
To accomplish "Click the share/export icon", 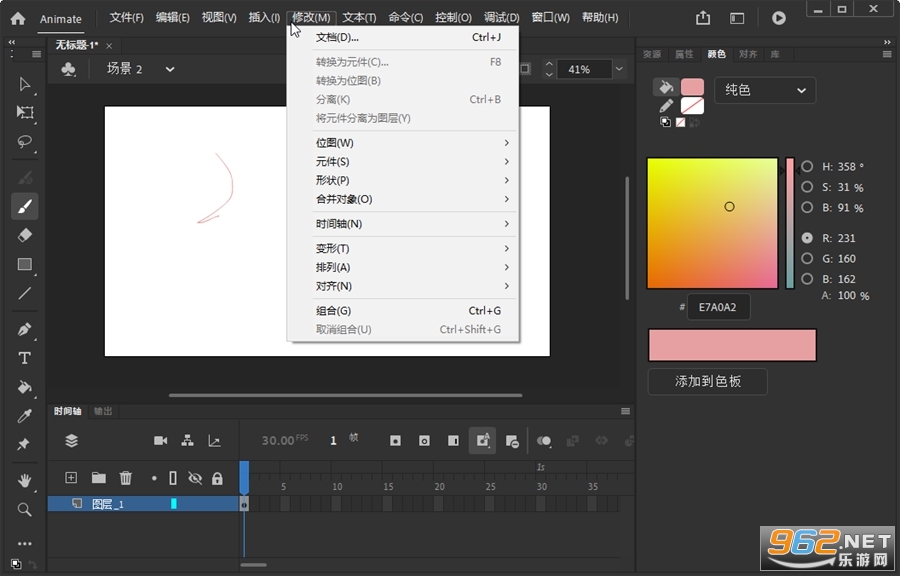I will [x=703, y=18].
